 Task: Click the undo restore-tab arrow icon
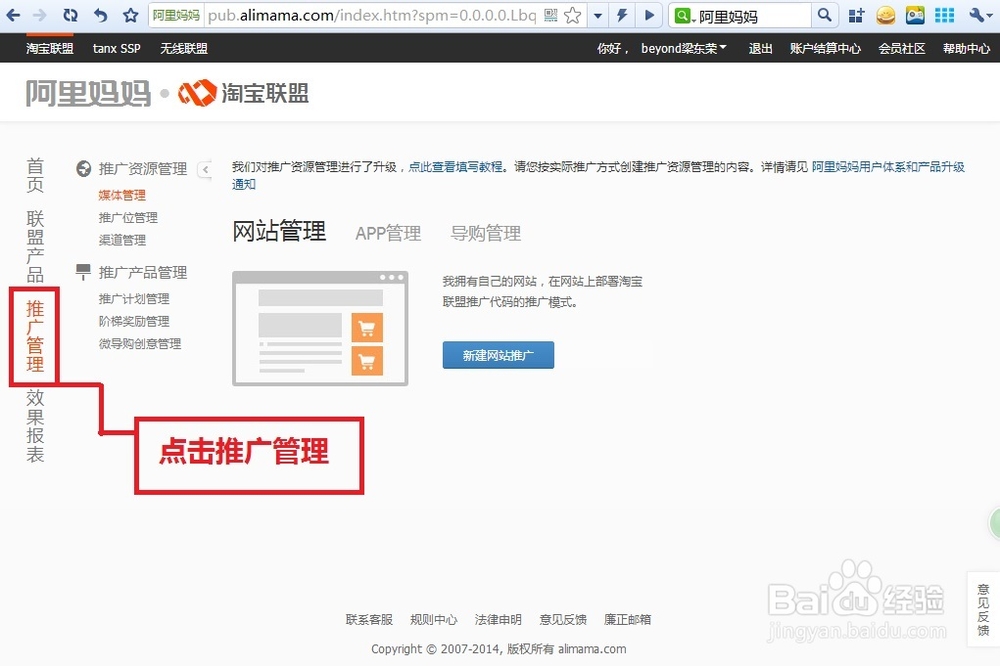[x=101, y=15]
